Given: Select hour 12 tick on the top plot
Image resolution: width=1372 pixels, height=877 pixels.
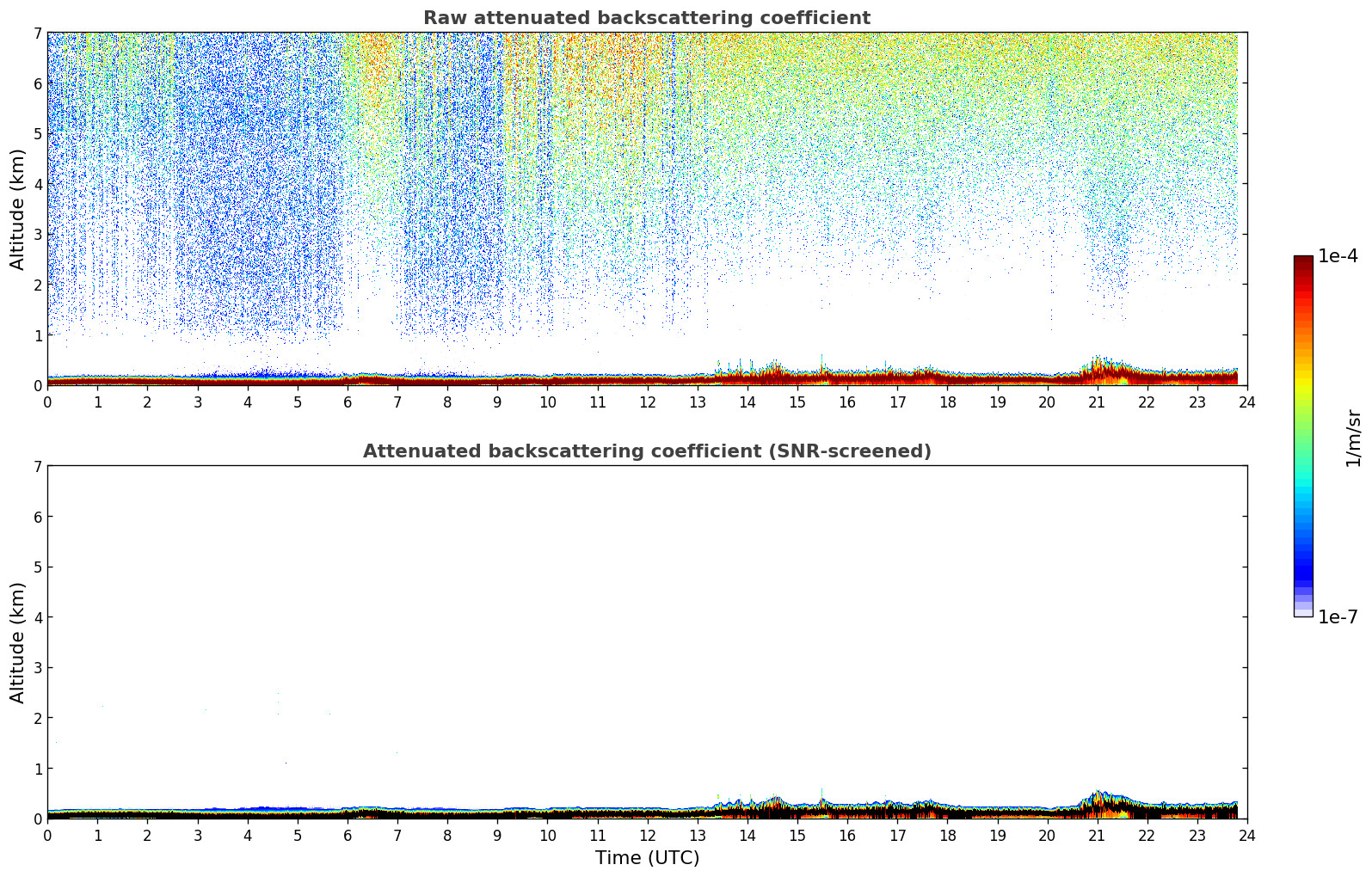Looking at the screenshot, I should click(x=647, y=402).
